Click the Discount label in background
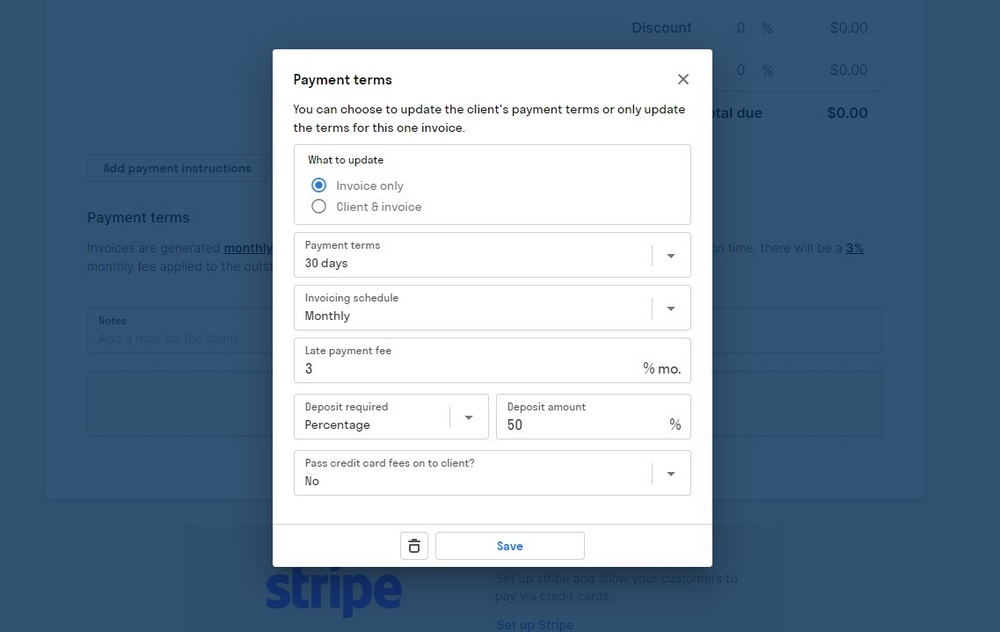The width and height of the screenshot is (1000, 632). 661,28
